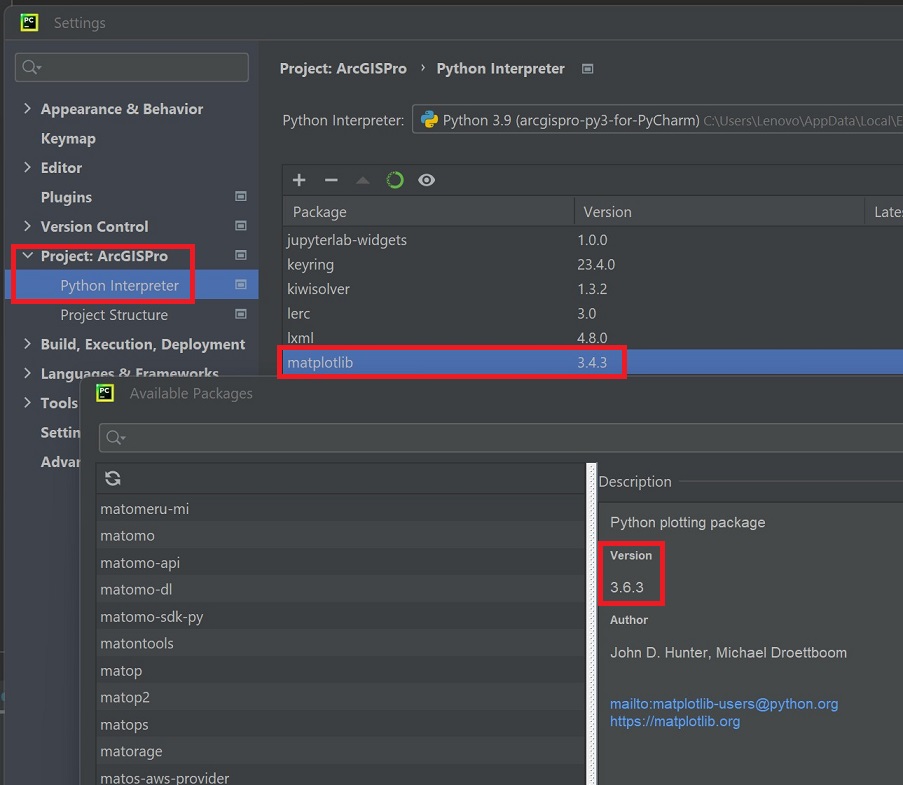Open Plugins settings

[66, 198]
